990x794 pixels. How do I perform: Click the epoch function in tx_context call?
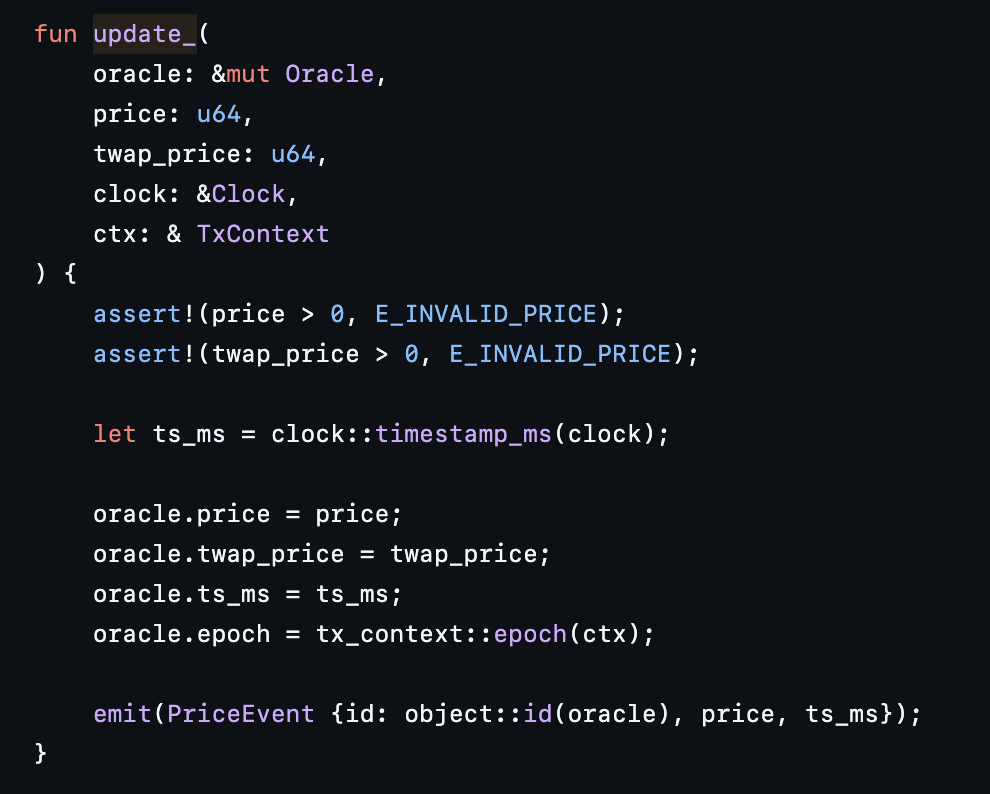point(530,634)
